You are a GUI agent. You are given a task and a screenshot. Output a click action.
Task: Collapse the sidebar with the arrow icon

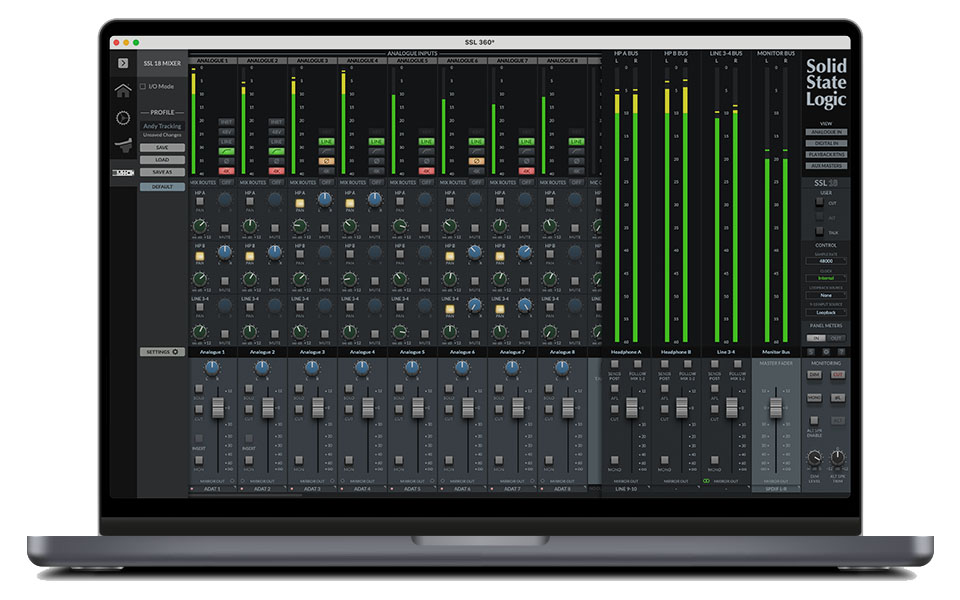[x=123, y=63]
